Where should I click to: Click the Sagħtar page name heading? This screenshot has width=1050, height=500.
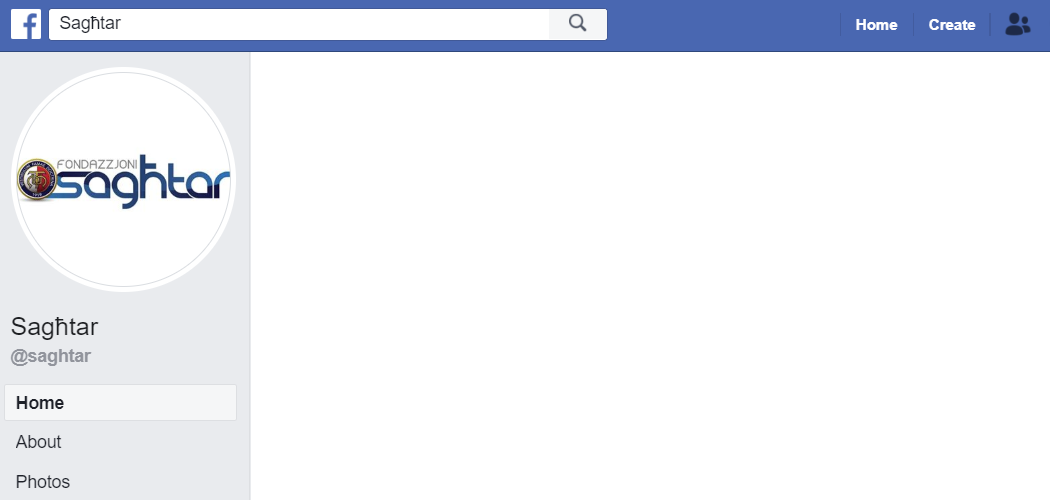54,327
